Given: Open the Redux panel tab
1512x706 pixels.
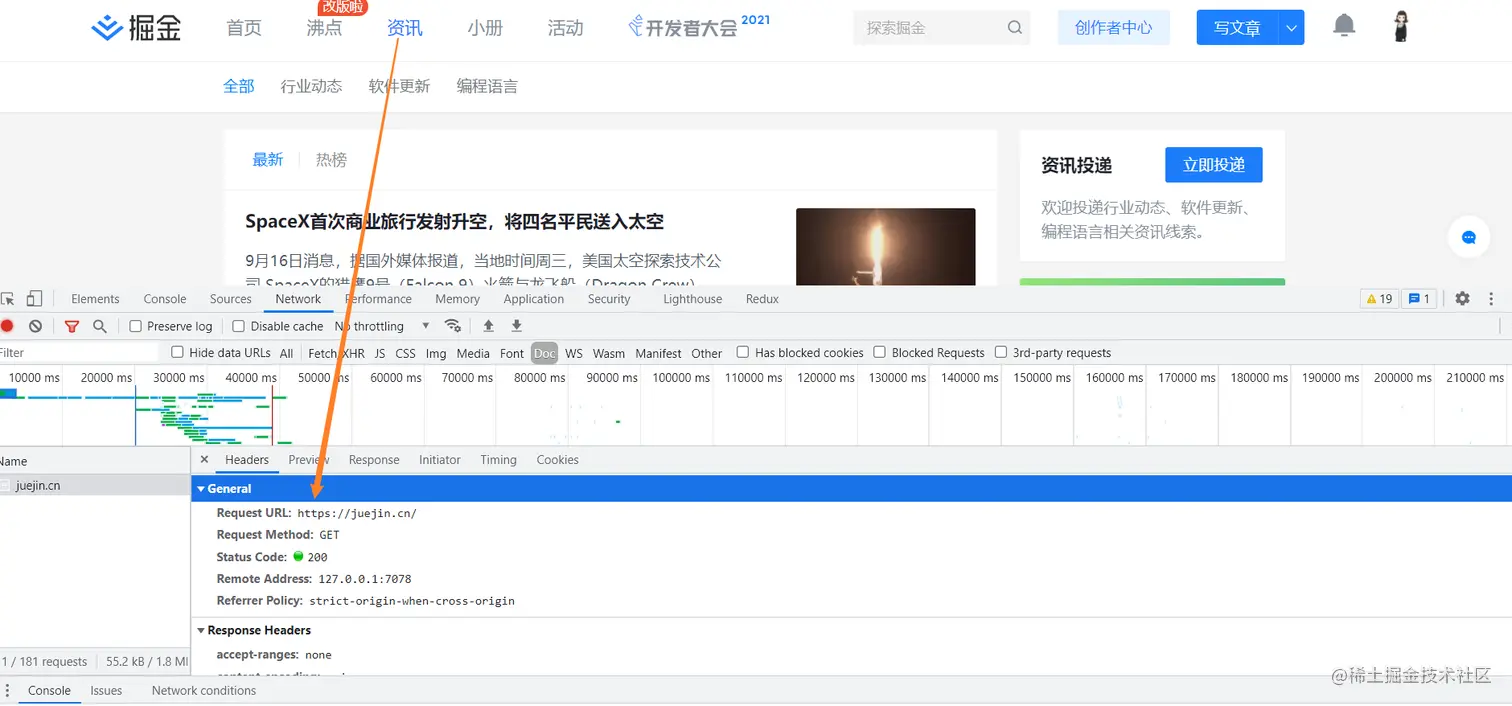Looking at the screenshot, I should [x=762, y=299].
